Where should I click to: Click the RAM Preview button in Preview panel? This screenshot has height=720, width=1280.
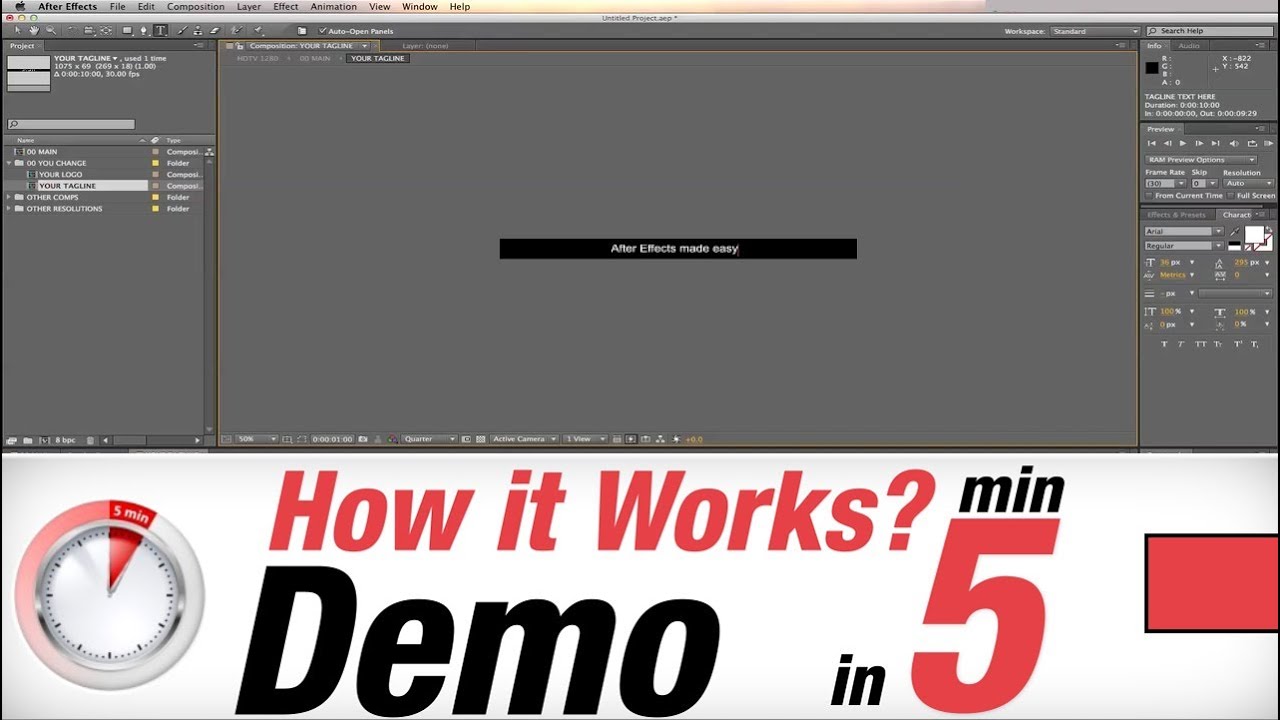click(1268, 143)
